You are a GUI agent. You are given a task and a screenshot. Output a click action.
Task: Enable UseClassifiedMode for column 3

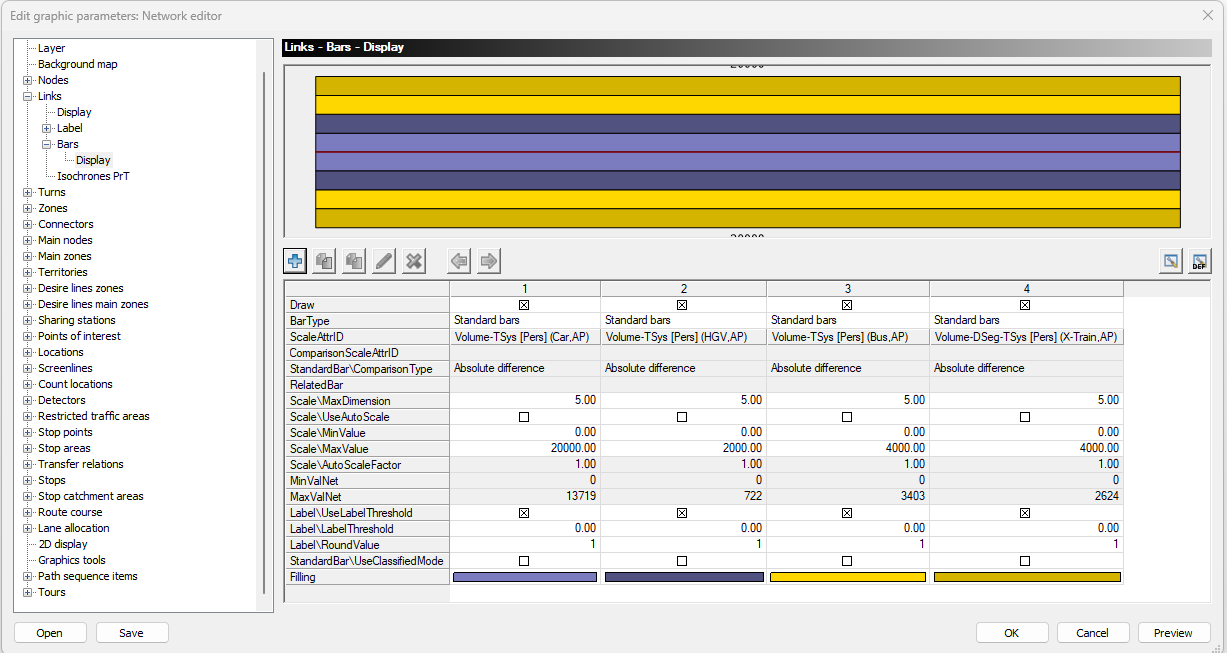pos(847,561)
